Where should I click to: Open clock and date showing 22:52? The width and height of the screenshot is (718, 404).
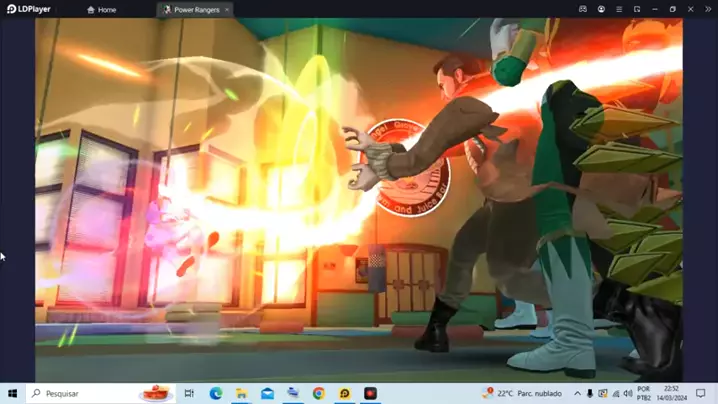[671, 394]
